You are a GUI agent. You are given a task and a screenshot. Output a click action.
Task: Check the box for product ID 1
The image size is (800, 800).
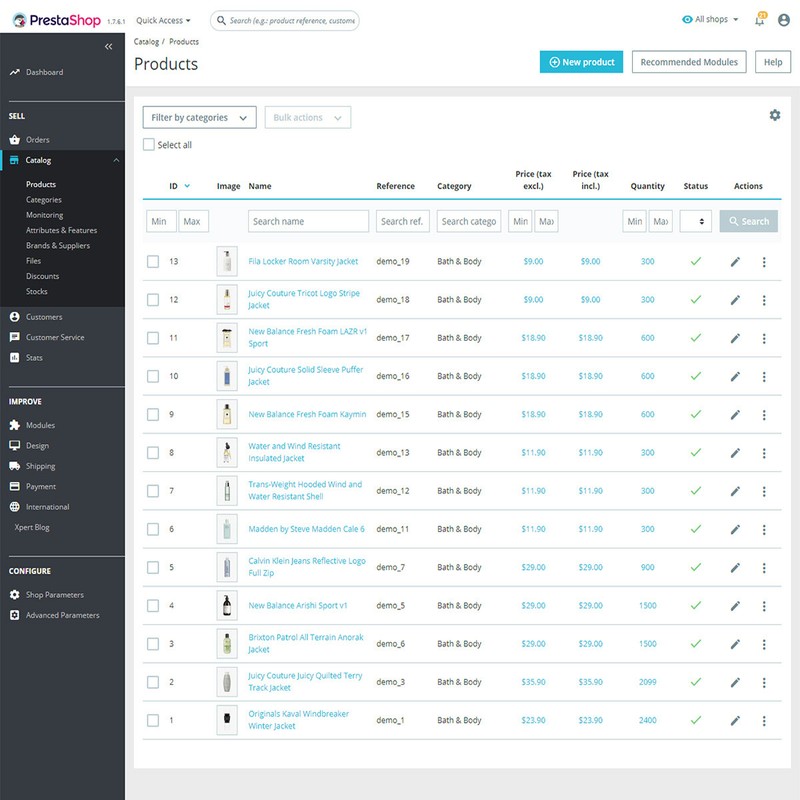[x=153, y=721]
